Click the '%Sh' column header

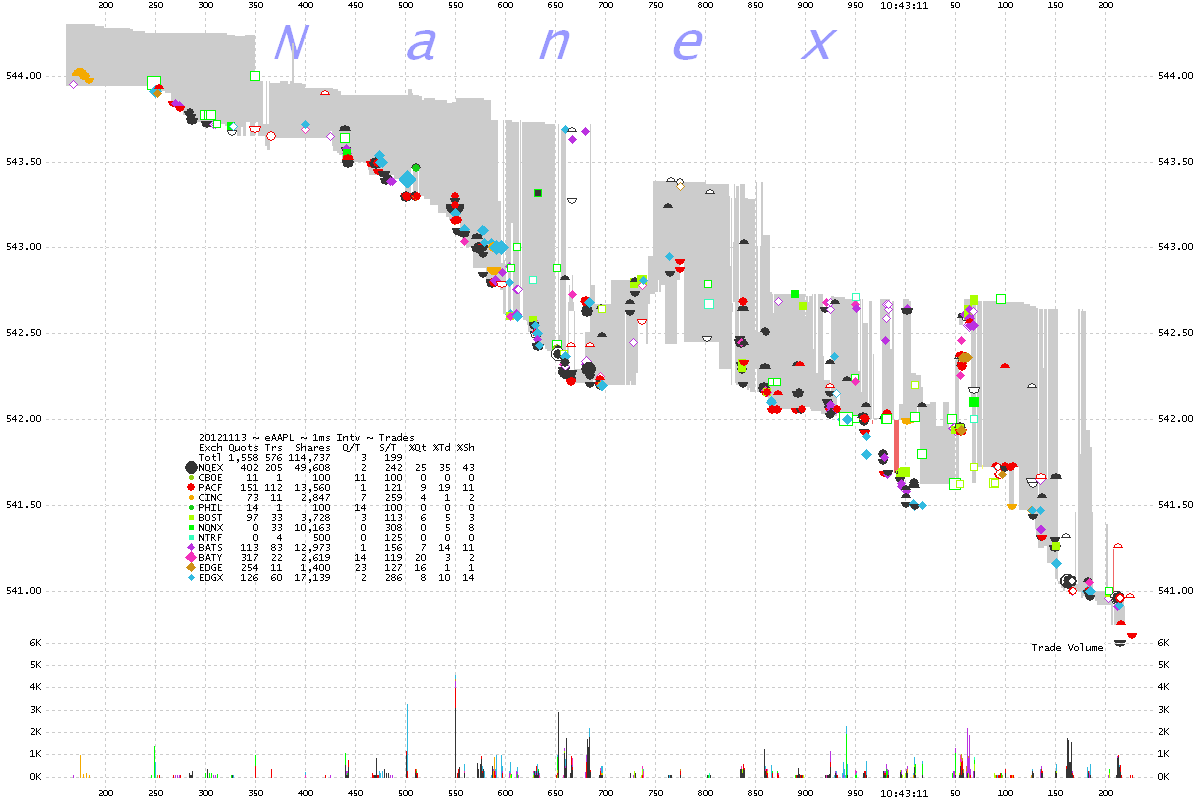(466, 448)
